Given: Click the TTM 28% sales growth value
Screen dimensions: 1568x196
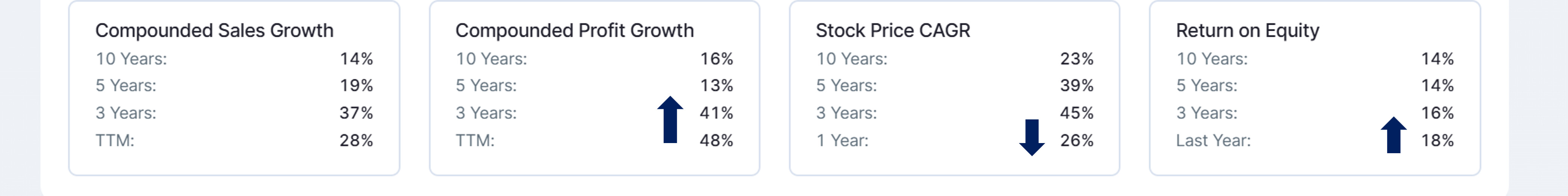Looking at the screenshot, I should [x=356, y=140].
